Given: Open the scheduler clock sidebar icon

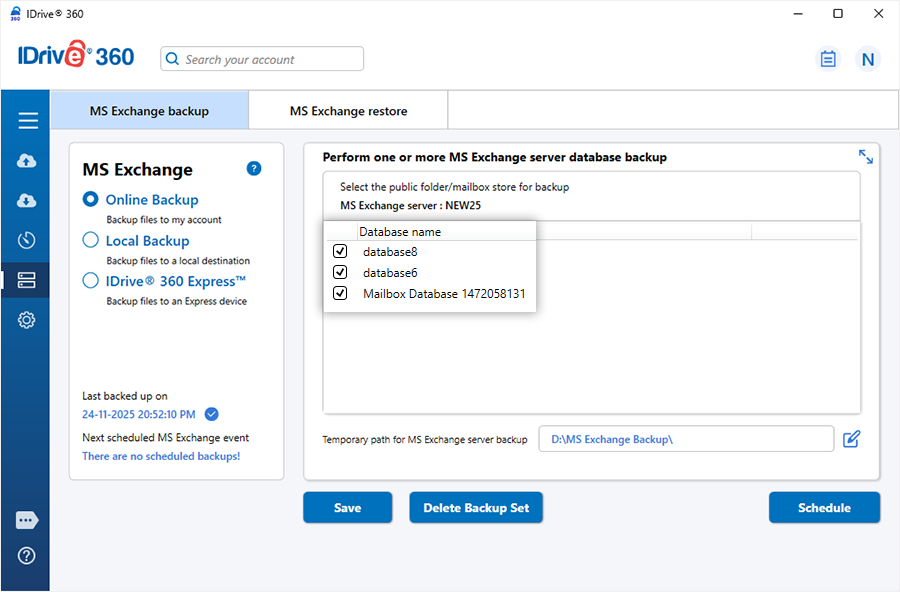Looking at the screenshot, I should click(27, 240).
